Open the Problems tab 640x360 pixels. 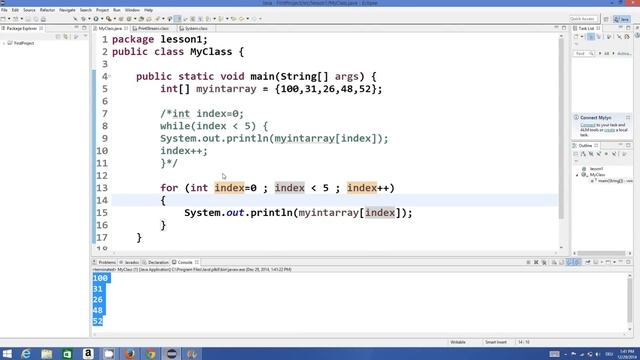coord(104,262)
